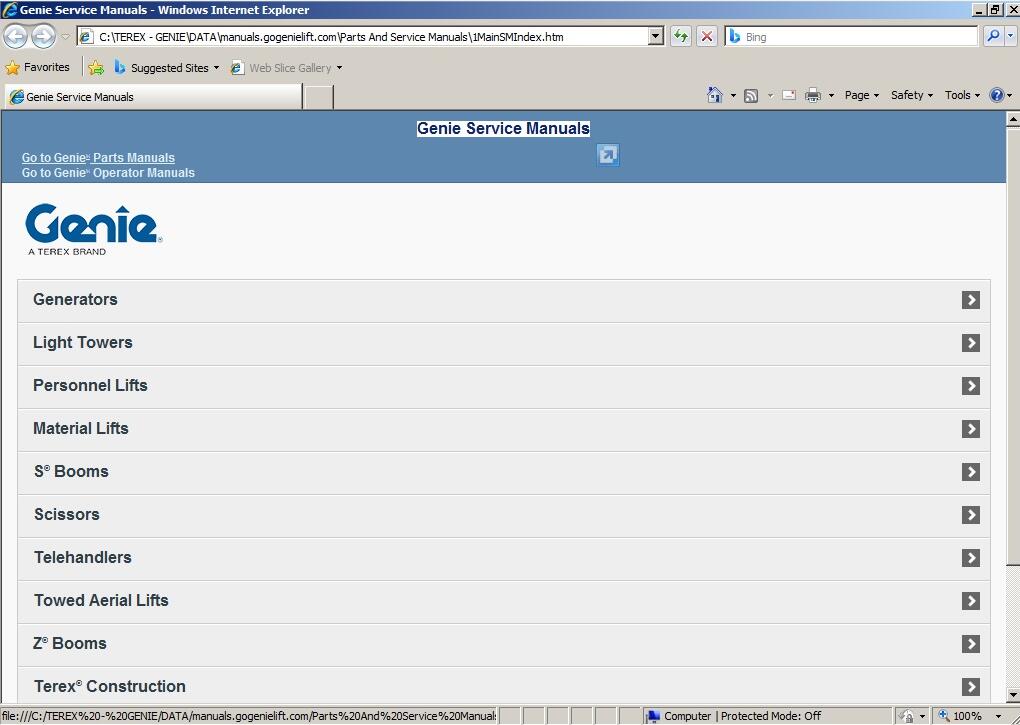Print the page with the printer icon
Screen dimensions: 1020x725
(x=812, y=95)
